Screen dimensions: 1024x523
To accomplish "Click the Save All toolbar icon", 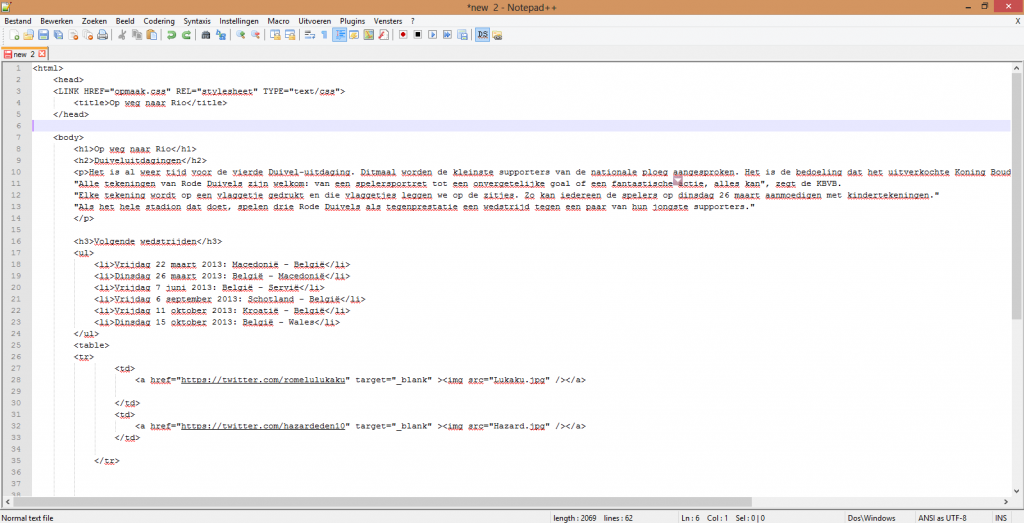I will pos(58,35).
